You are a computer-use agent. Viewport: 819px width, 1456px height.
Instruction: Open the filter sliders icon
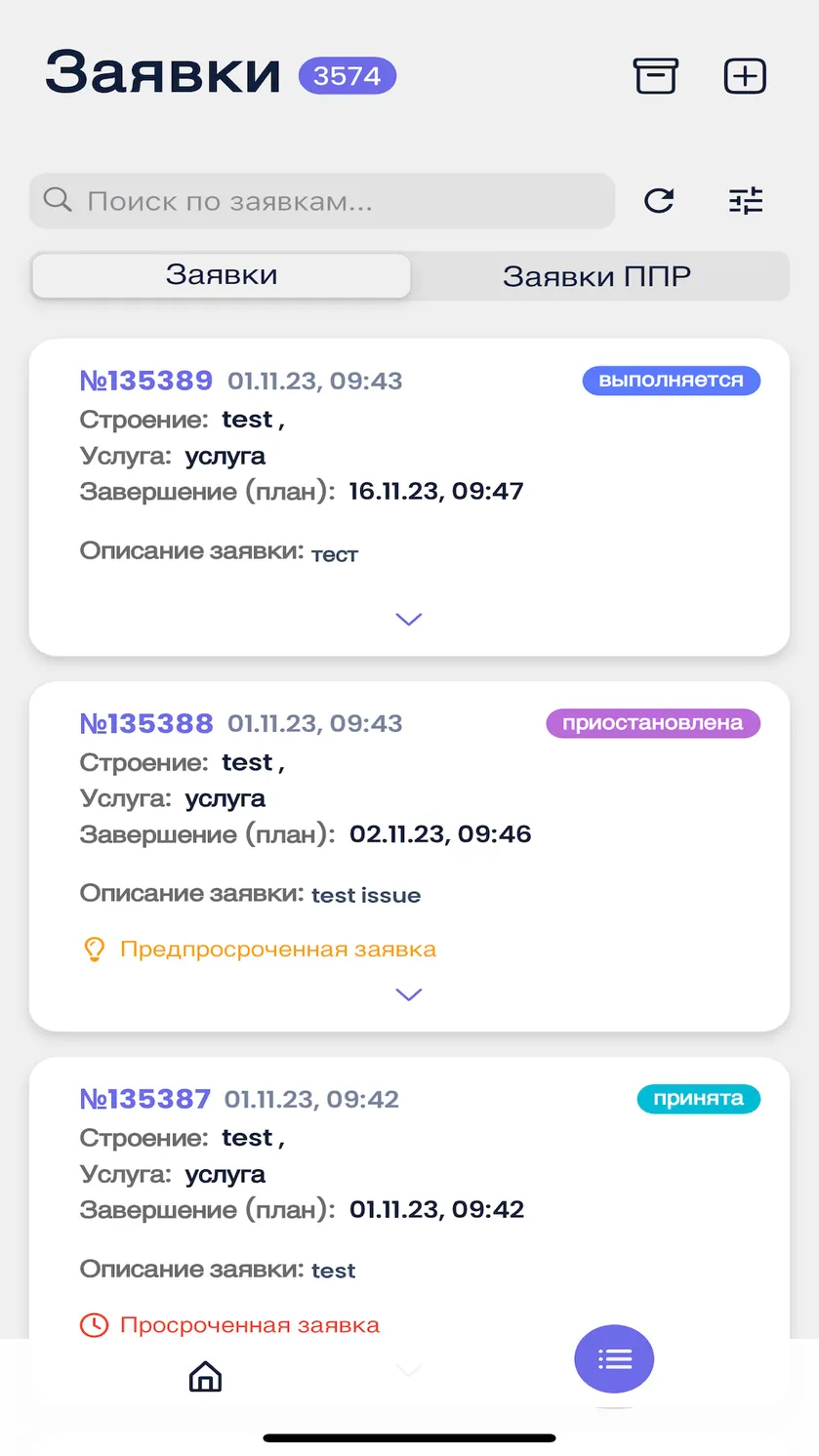(x=746, y=201)
